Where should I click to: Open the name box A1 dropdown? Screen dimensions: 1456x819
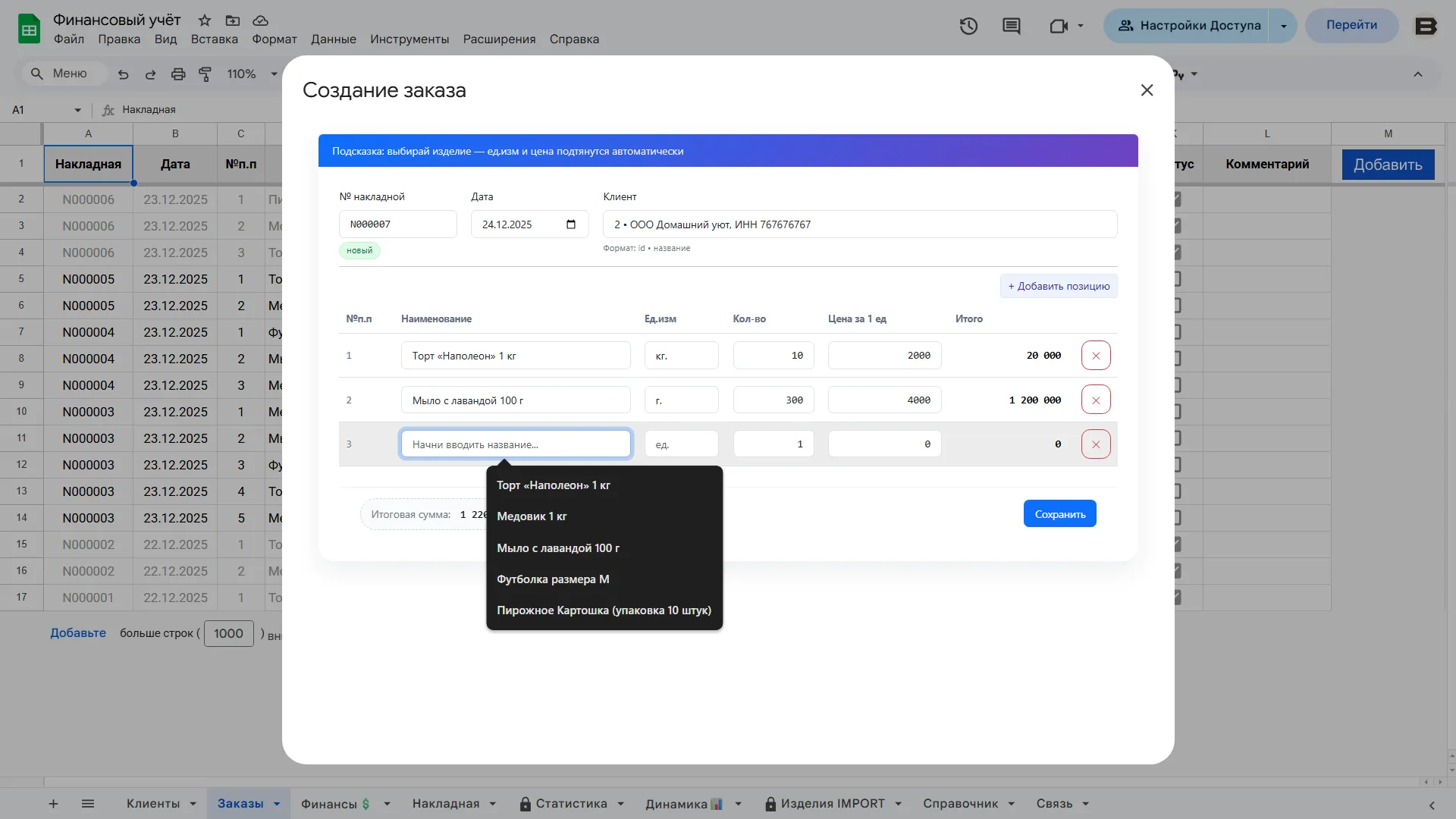tap(77, 111)
